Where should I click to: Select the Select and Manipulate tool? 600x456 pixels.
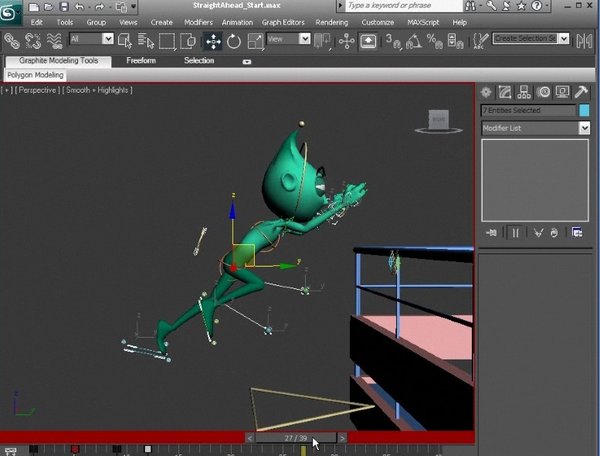click(346, 41)
